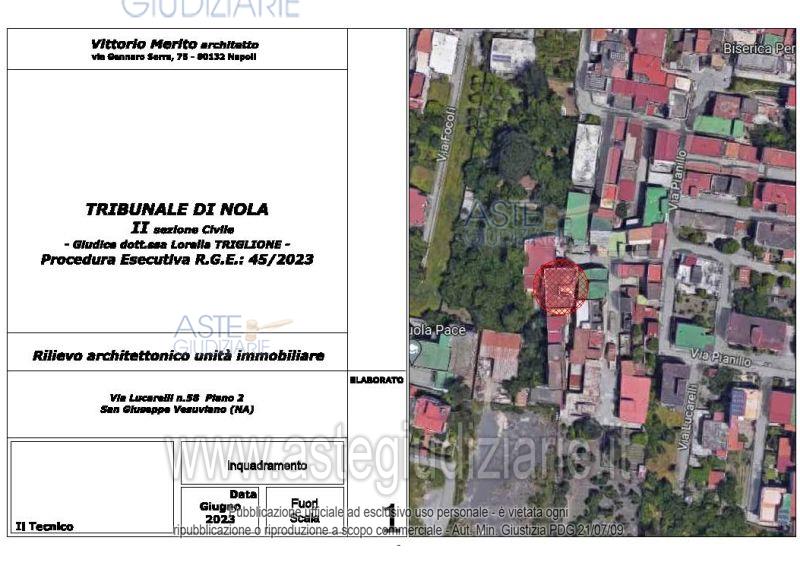
Task: Click the 'ELABORATO' label
Action: 377,380
